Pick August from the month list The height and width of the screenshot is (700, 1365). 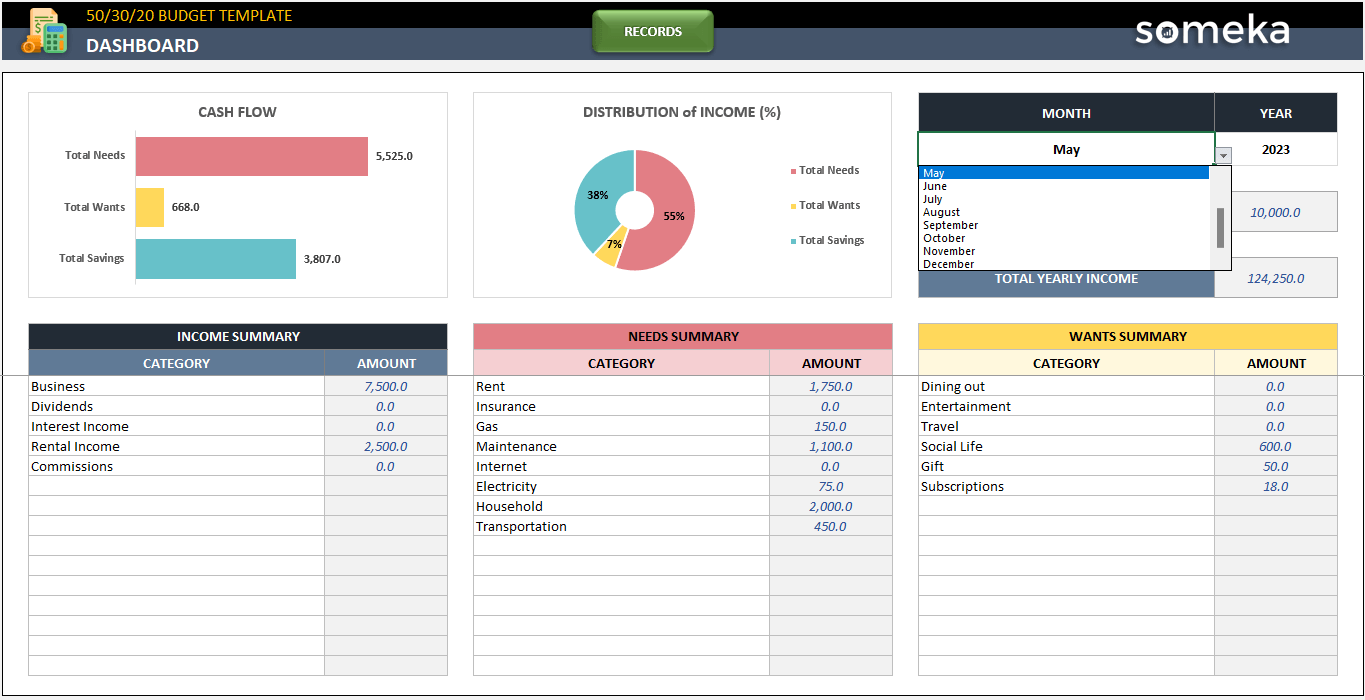[1064, 212]
